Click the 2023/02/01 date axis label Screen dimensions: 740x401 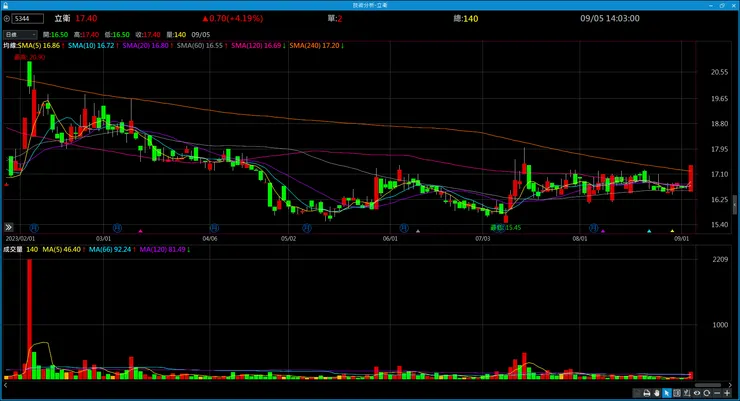coord(20,239)
